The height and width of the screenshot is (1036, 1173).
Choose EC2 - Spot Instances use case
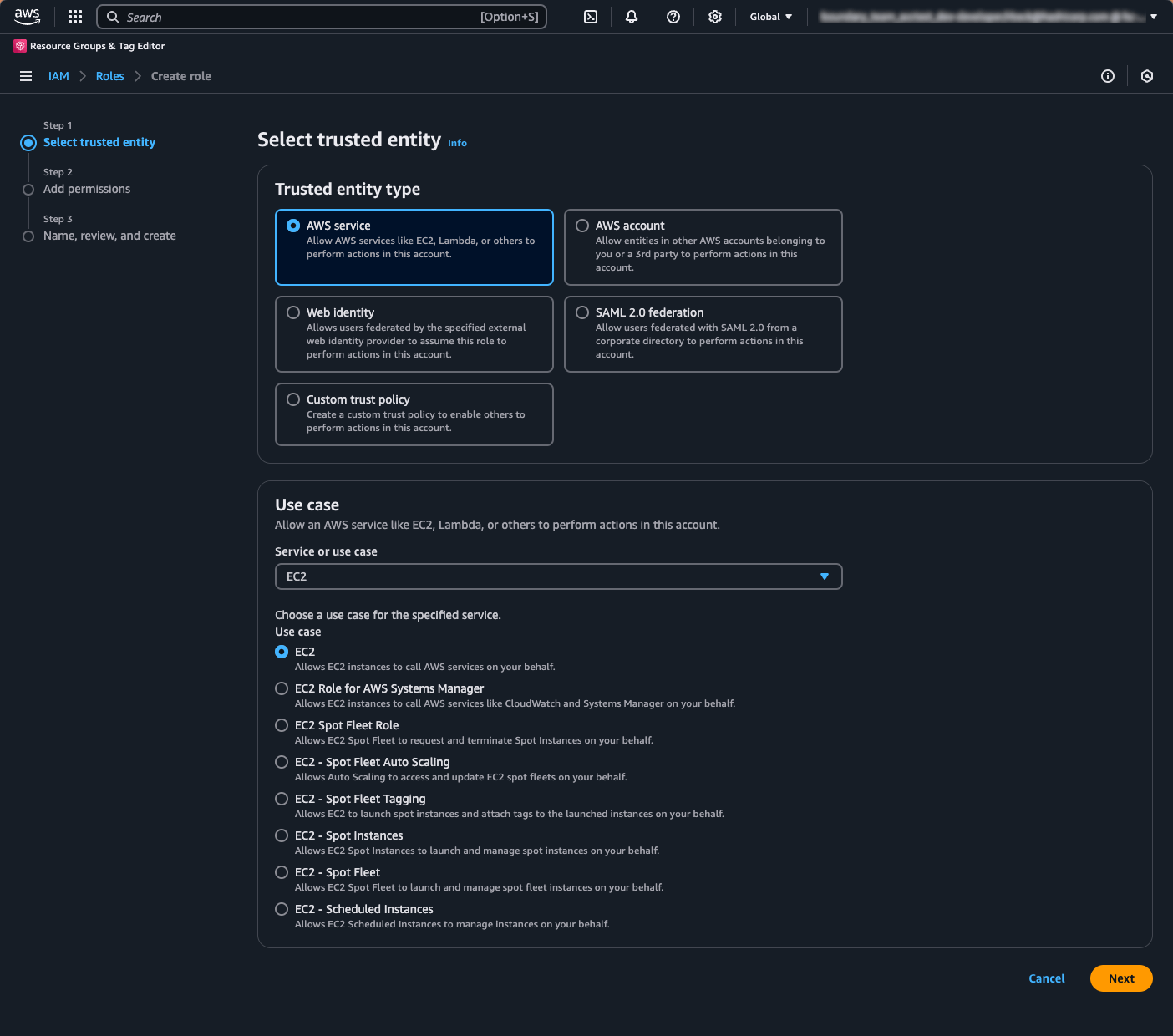point(282,835)
